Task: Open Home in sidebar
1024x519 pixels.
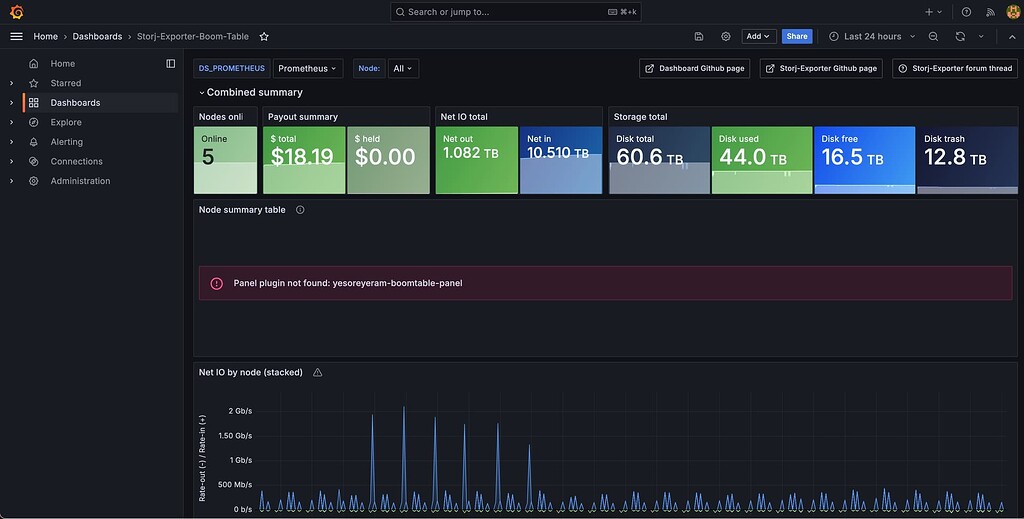Action: [63, 63]
